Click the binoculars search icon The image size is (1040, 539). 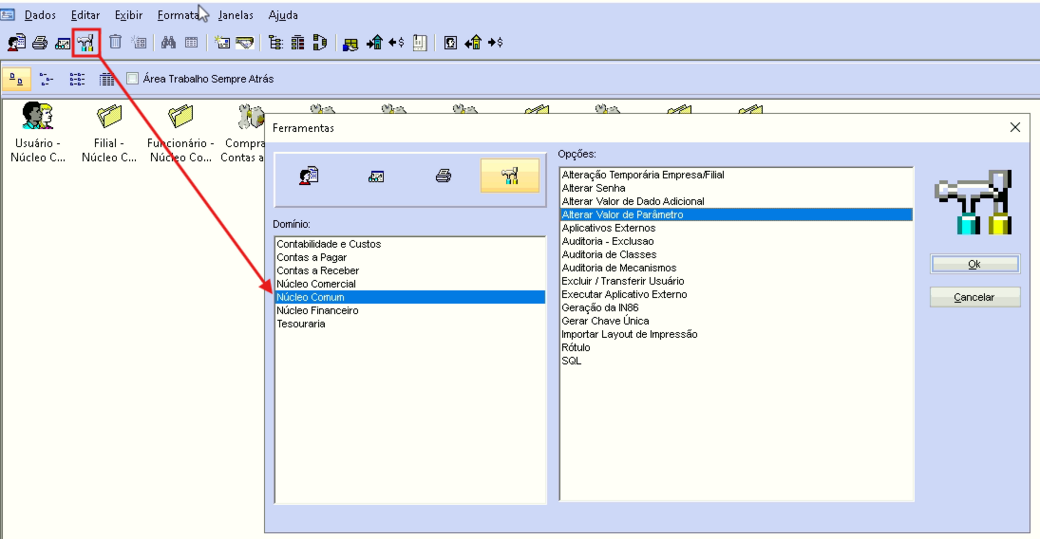tap(168, 42)
